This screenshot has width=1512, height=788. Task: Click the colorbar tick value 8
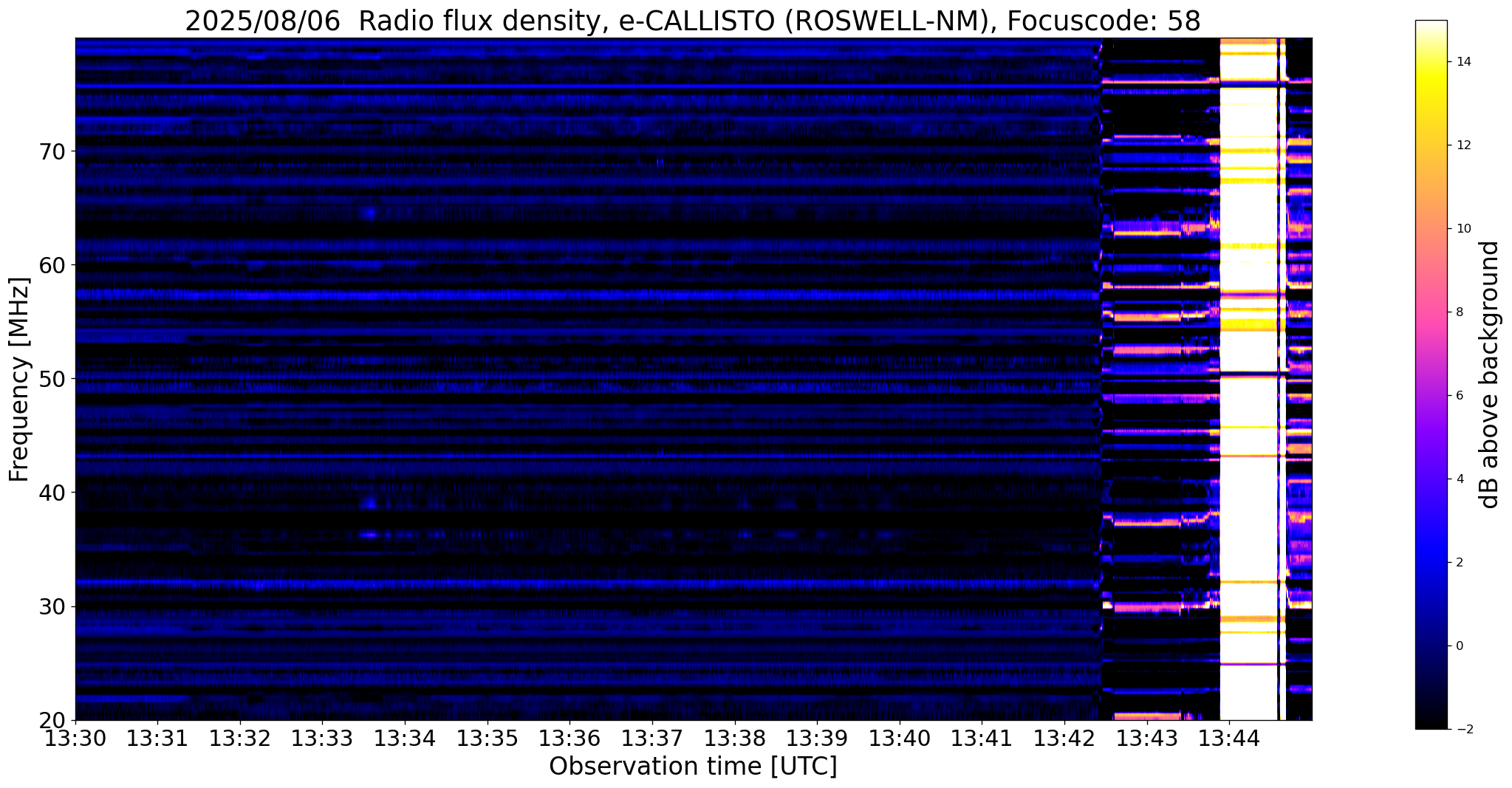1460,312
